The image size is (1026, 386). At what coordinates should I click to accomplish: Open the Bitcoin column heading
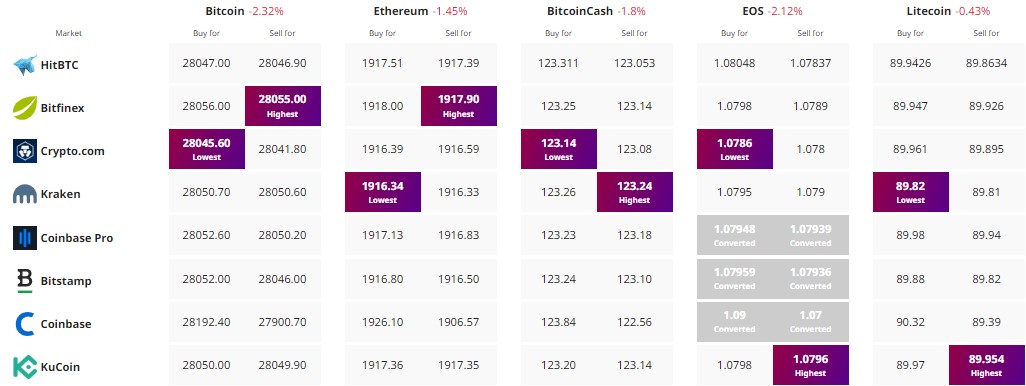(x=225, y=11)
